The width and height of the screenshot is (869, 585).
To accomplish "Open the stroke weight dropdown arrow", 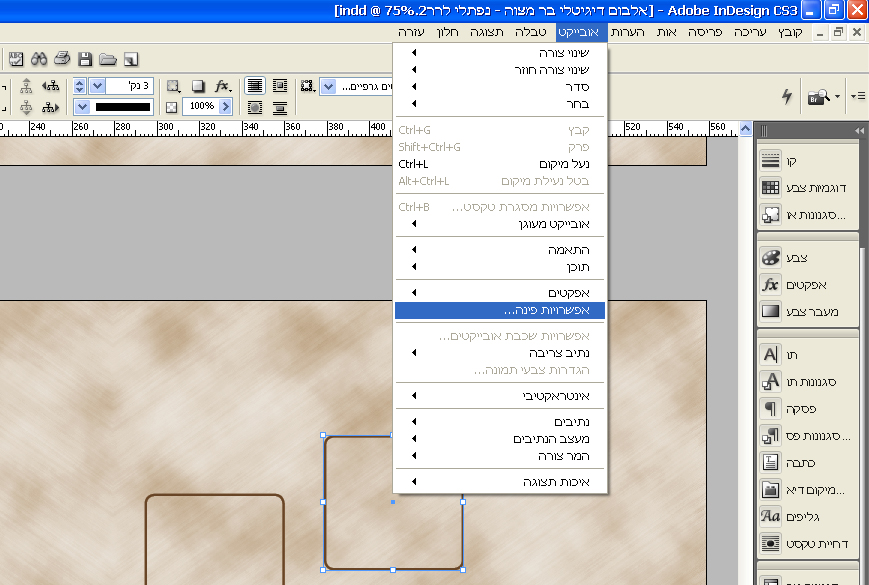I will pos(98,86).
